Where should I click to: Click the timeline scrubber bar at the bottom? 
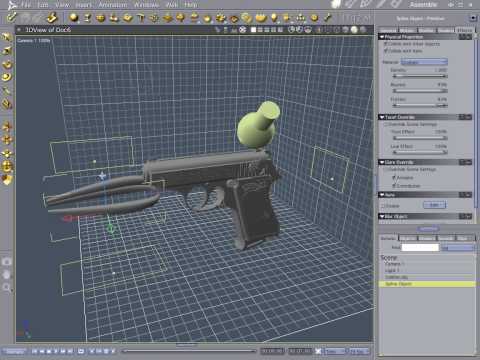190,351
